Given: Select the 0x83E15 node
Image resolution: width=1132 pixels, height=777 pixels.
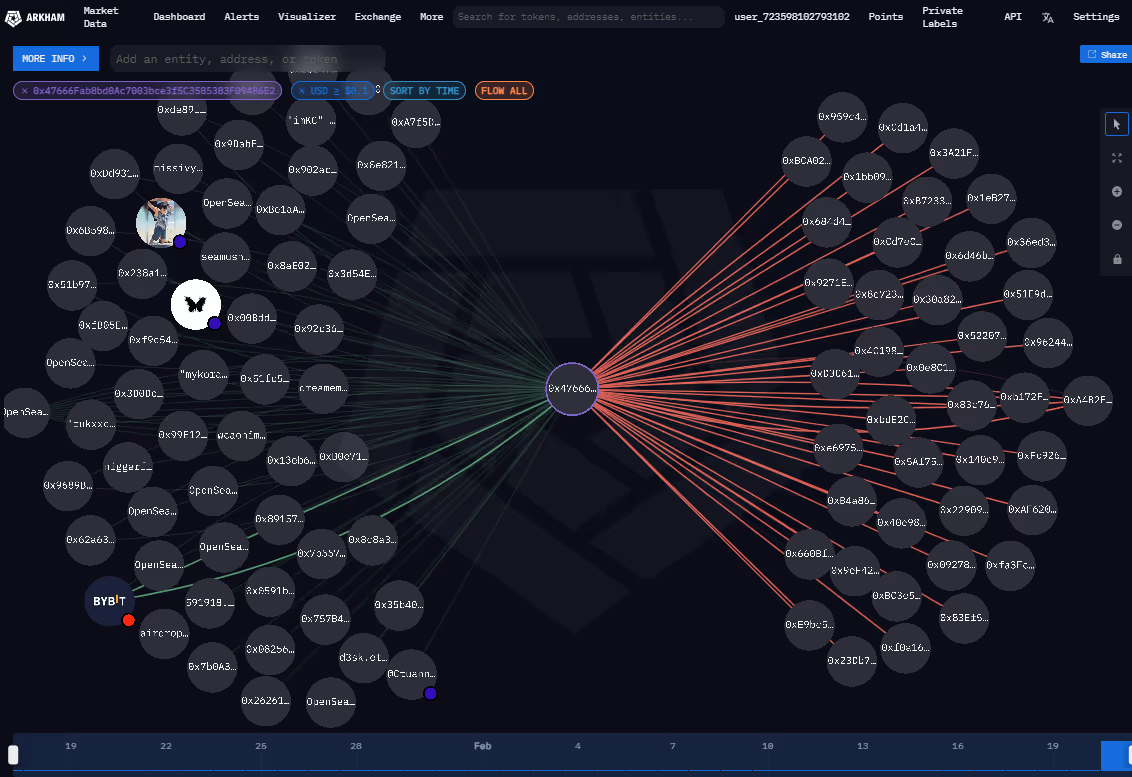Looking at the screenshot, I should (x=964, y=618).
